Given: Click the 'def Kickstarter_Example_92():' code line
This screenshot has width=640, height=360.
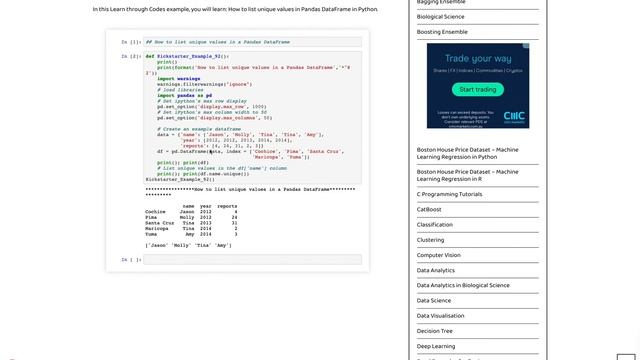Looking at the screenshot, I should click(187, 56).
